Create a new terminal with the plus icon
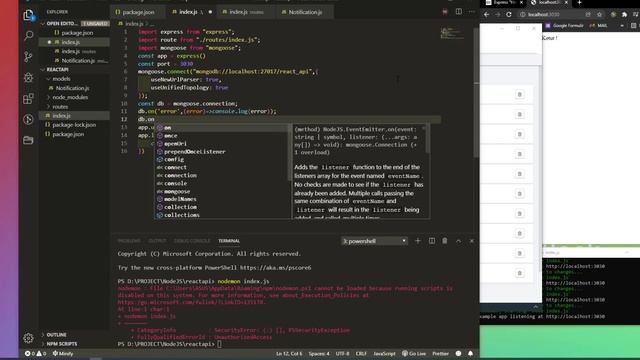This screenshot has width=640, height=360. pos(418,241)
